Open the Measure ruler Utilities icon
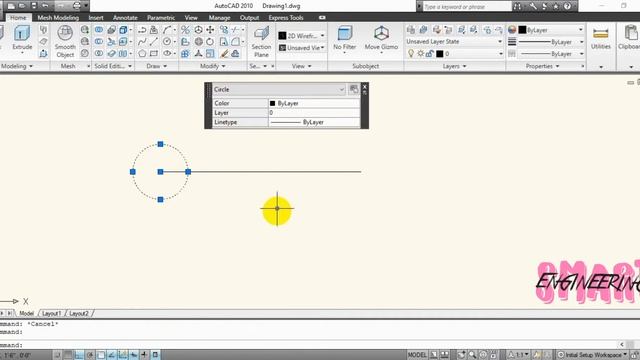Screen dimensions: 640x360 pyautogui.click(x=600, y=33)
